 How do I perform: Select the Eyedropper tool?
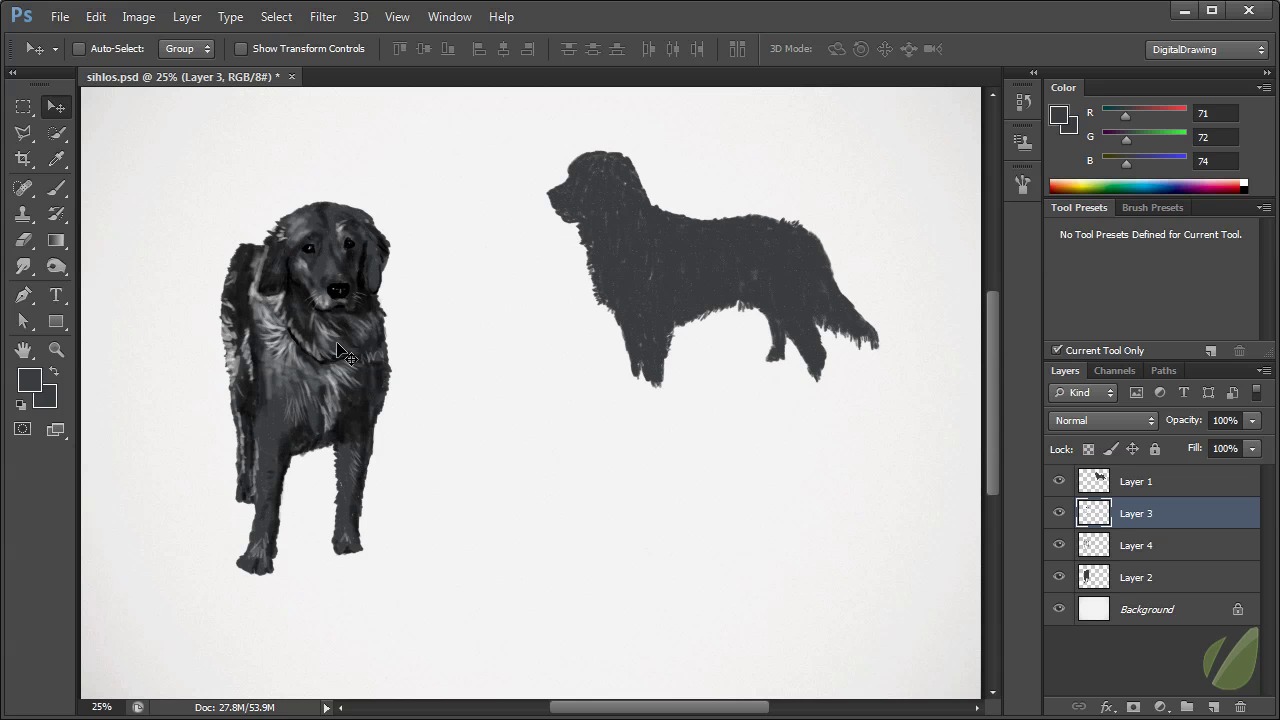(56, 160)
